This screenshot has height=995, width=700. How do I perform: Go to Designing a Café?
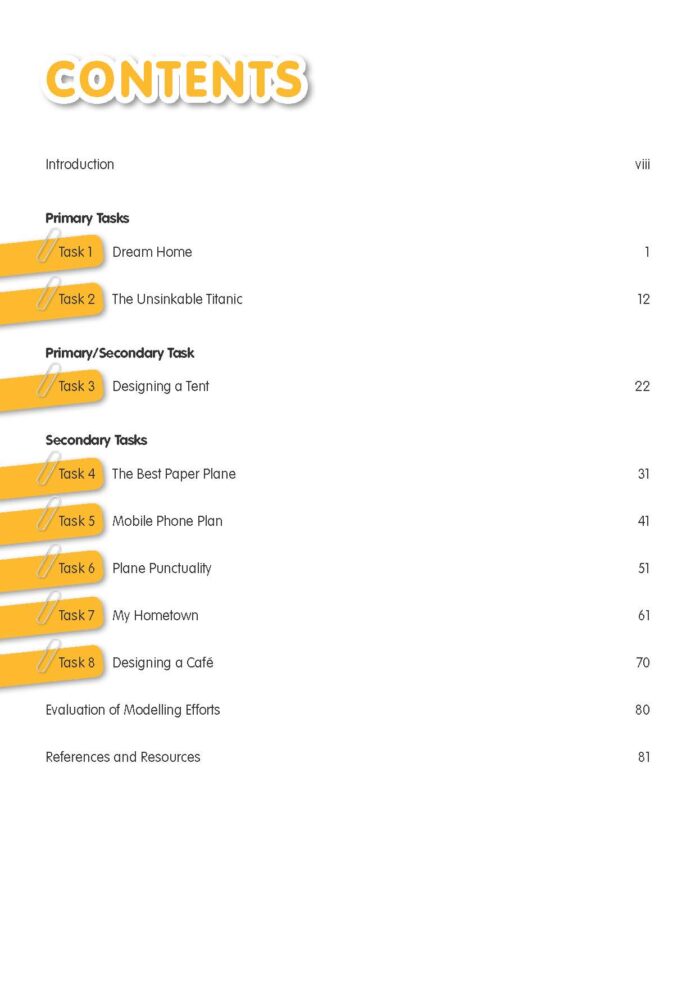(x=163, y=662)
